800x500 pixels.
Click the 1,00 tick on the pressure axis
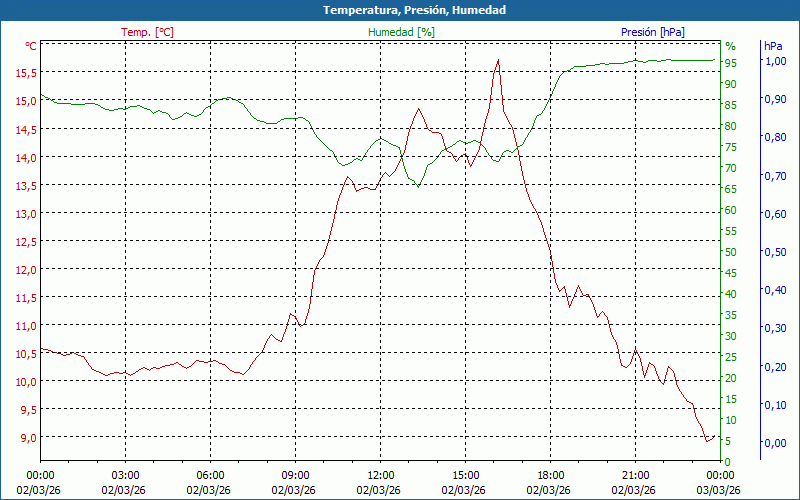click(775, 61)
